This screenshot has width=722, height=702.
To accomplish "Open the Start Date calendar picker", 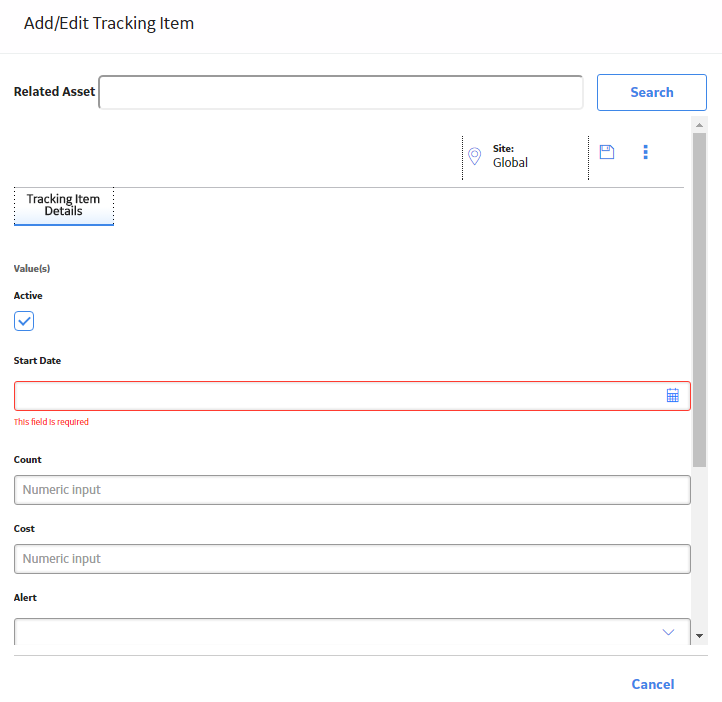I will [x=672, y=395].
